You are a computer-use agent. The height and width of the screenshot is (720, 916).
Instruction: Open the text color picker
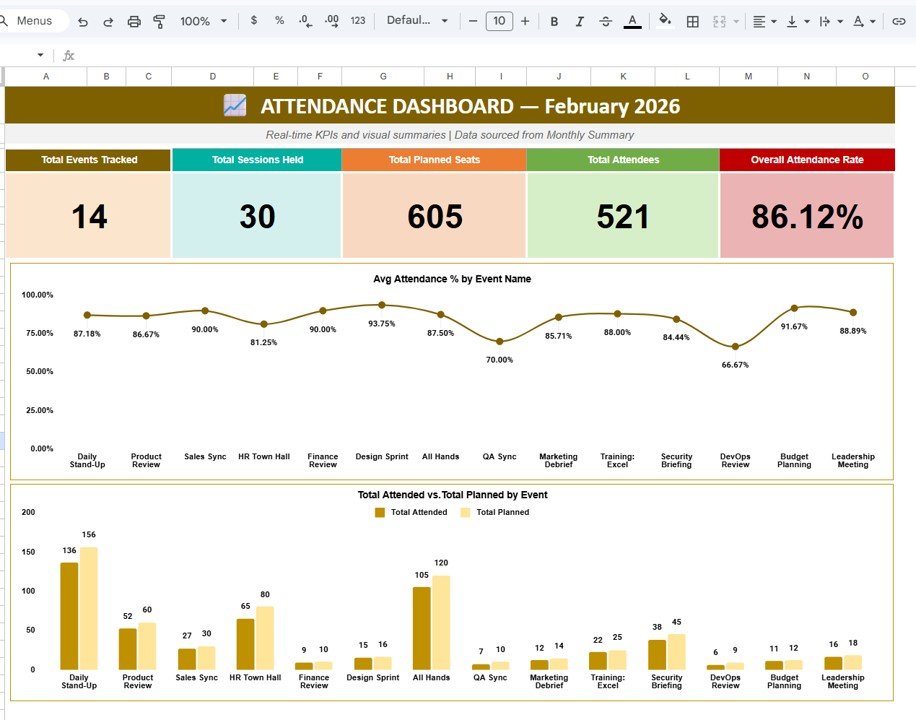[632, 20]
